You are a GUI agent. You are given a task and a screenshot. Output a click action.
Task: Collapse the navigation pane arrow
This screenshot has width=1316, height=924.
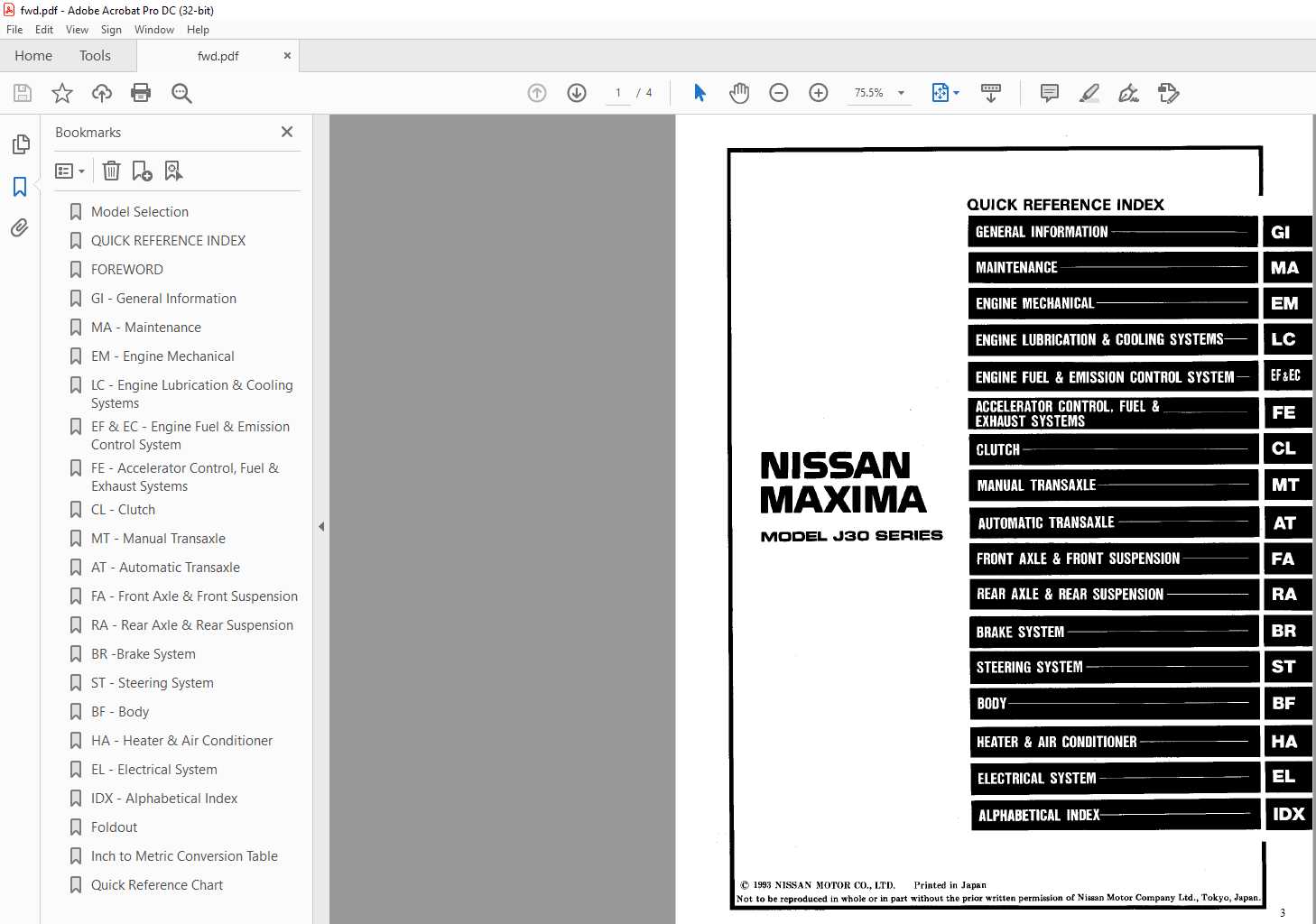pyautogui.click(x=321, y=526)
